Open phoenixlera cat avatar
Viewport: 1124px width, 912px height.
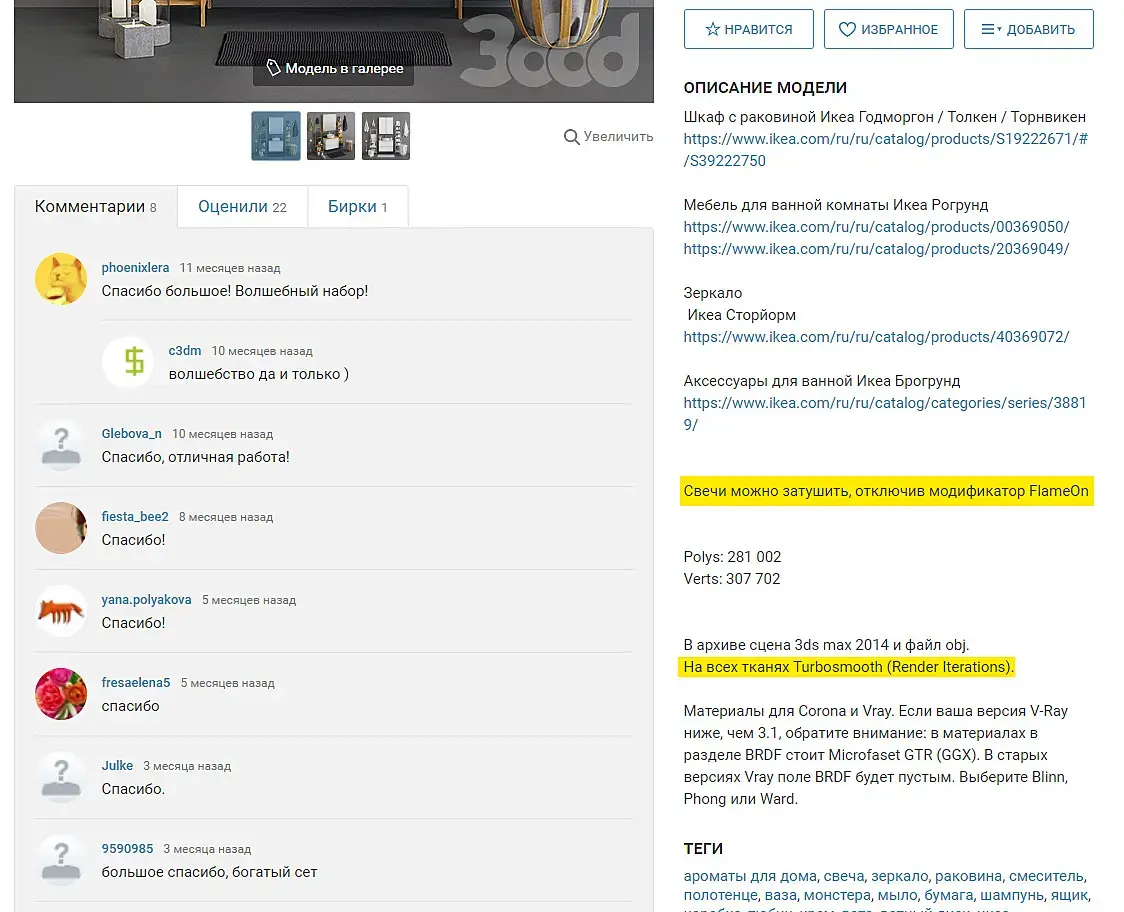point(61,279)
